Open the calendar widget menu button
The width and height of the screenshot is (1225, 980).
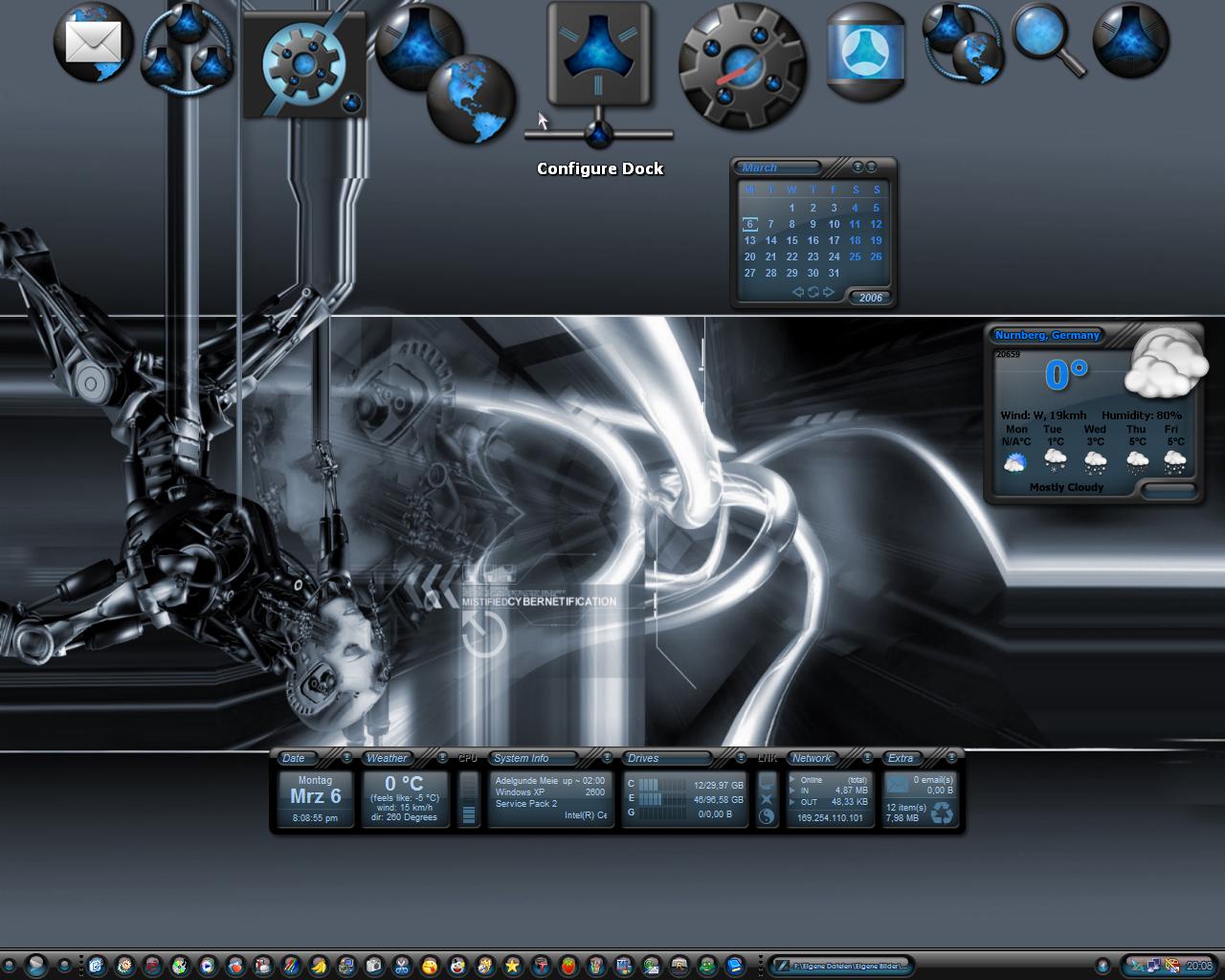(871, 167)
